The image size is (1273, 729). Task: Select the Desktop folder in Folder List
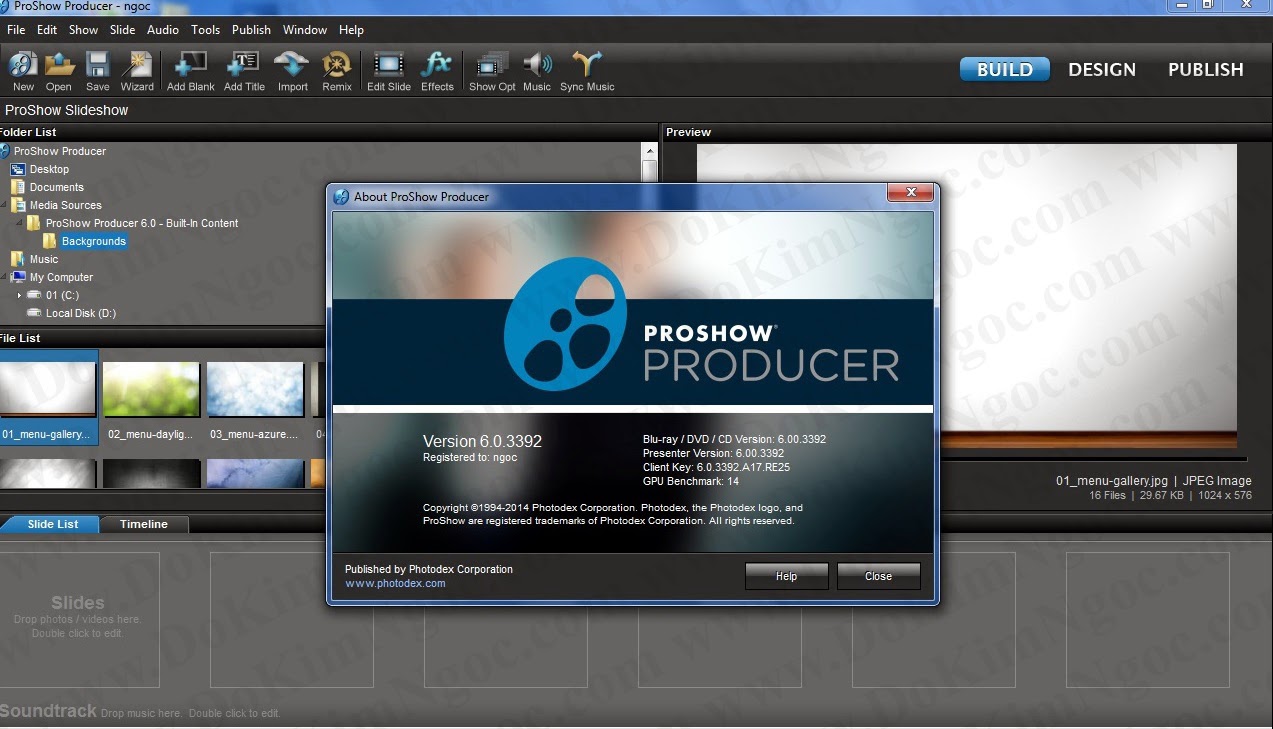pyautogui.click(x=49, y=169)
